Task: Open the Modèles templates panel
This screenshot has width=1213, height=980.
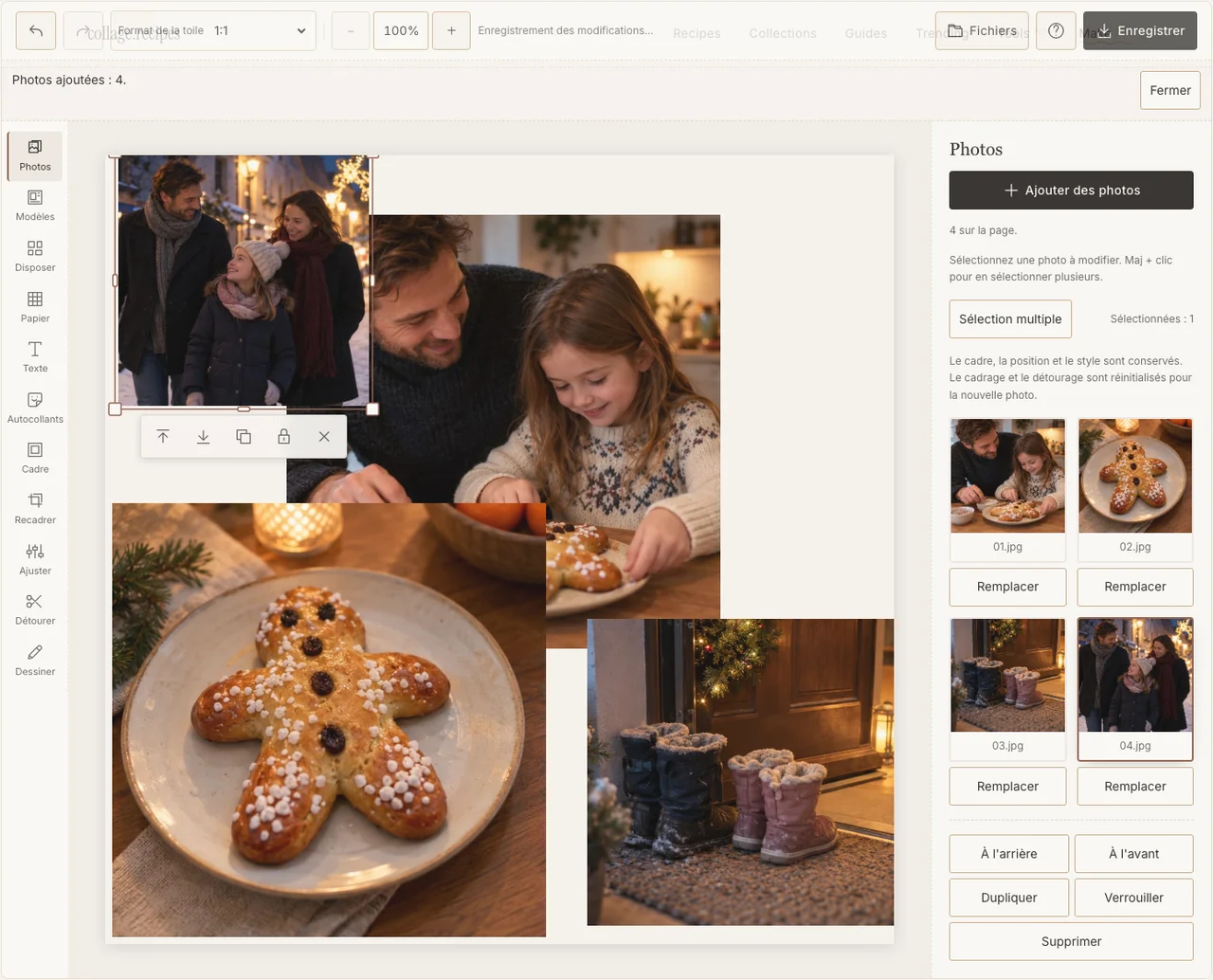Action: pyautogui.click(x=35, y=206)
